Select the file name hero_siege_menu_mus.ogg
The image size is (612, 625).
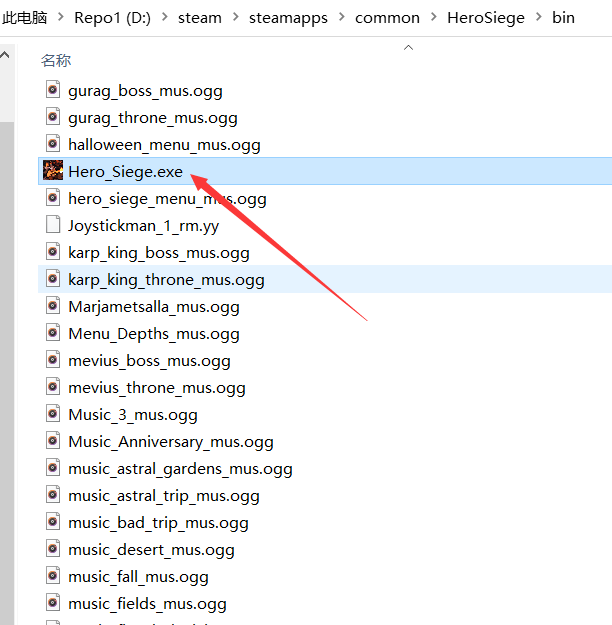pos(167,199)
